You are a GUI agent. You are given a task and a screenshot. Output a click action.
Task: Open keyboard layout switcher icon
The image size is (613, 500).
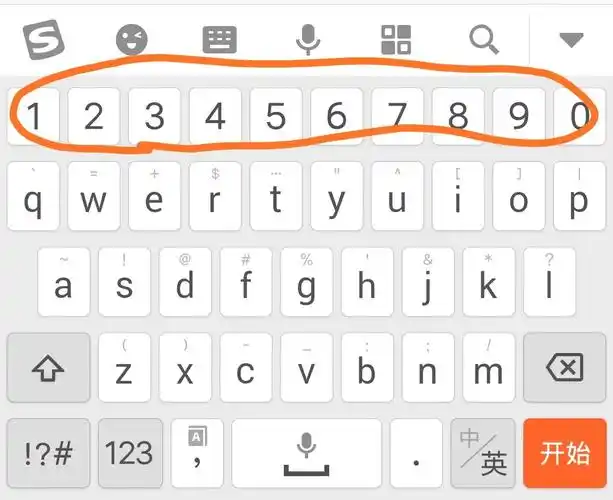point(220,39)
